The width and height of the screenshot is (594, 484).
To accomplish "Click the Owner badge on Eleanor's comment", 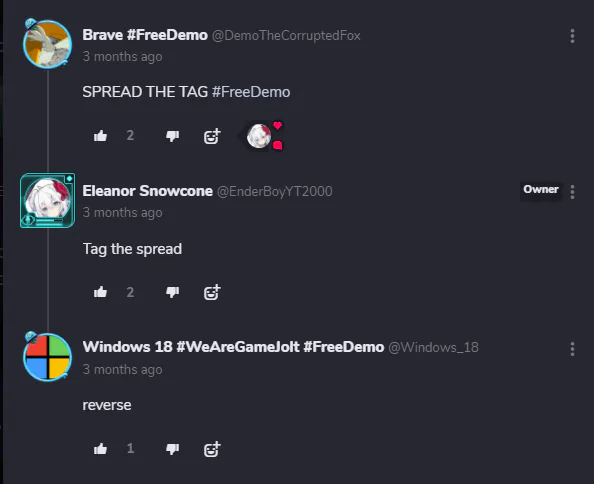I will (541, 189).
